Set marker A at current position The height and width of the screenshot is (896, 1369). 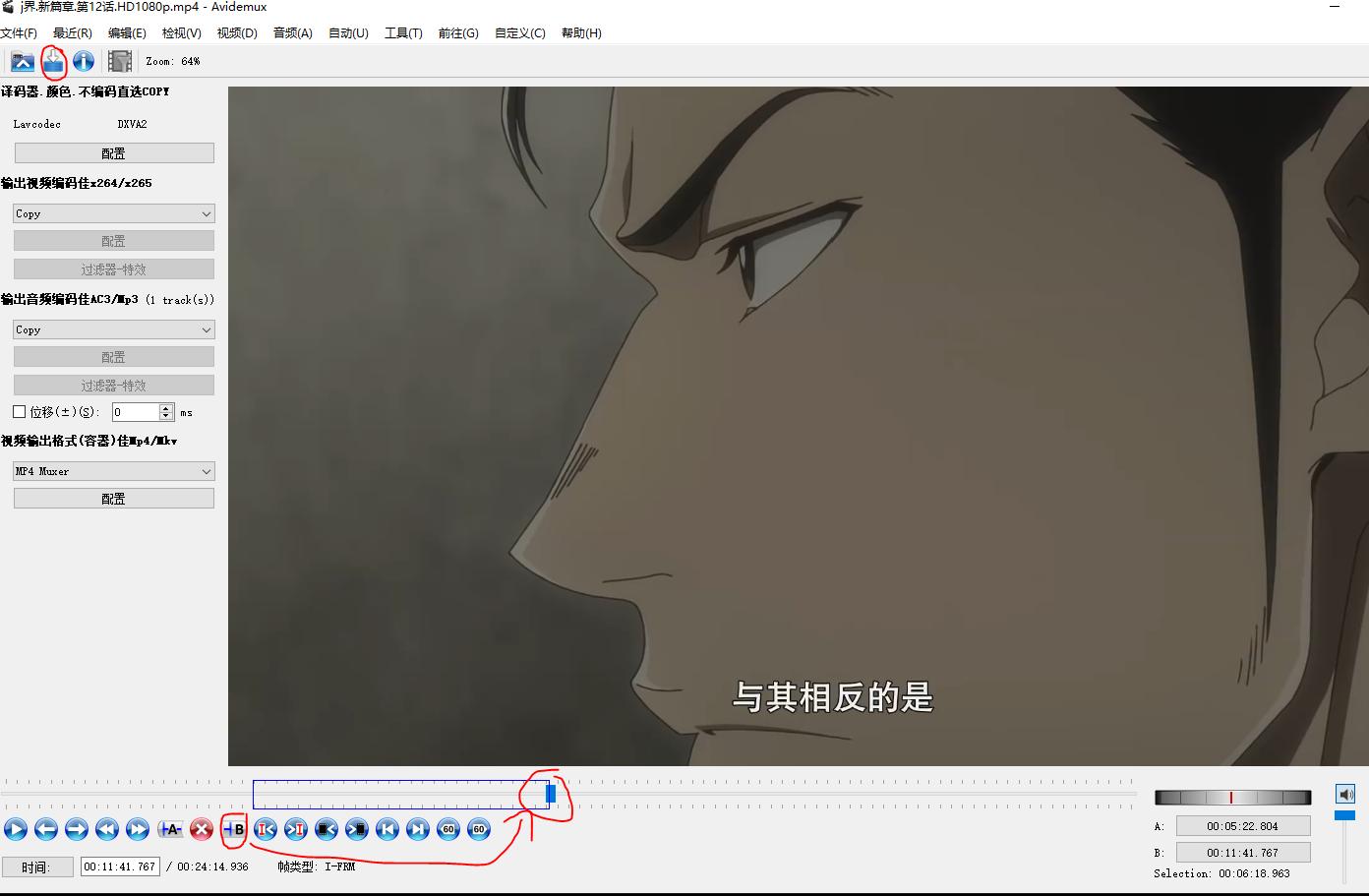(169, 829)
